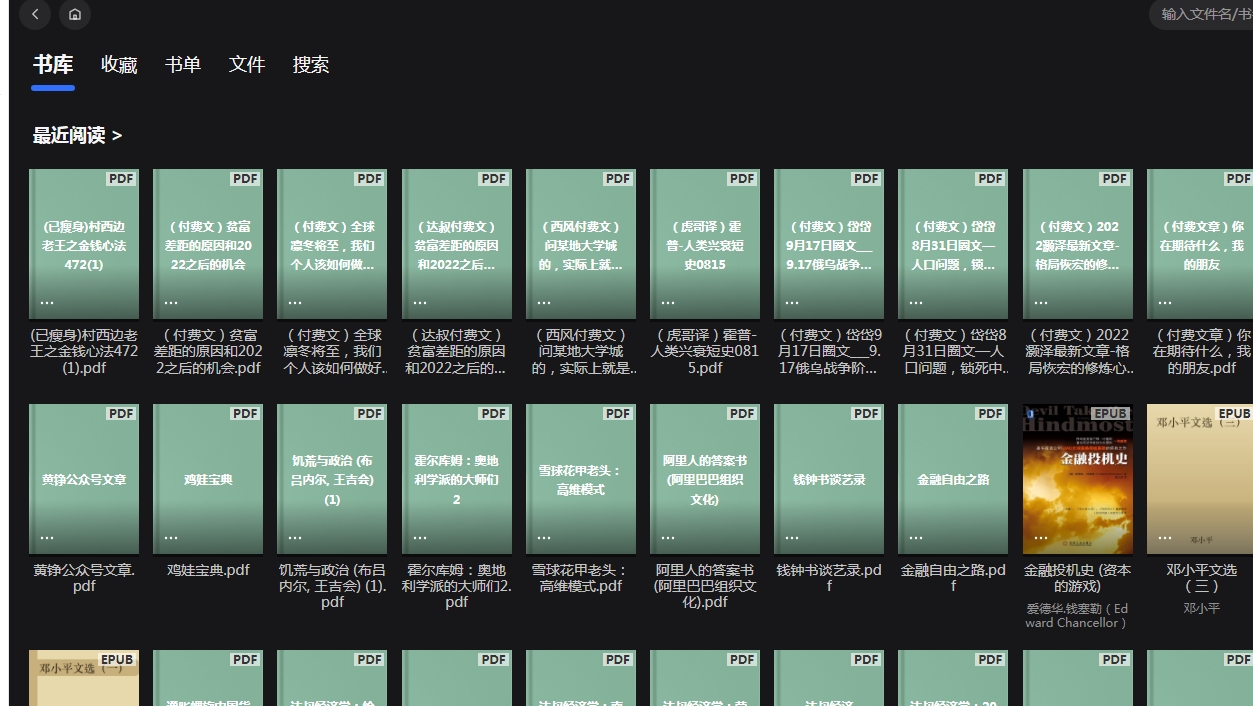
Task: Go back with the left arrow button
Action: click(35, 14)
